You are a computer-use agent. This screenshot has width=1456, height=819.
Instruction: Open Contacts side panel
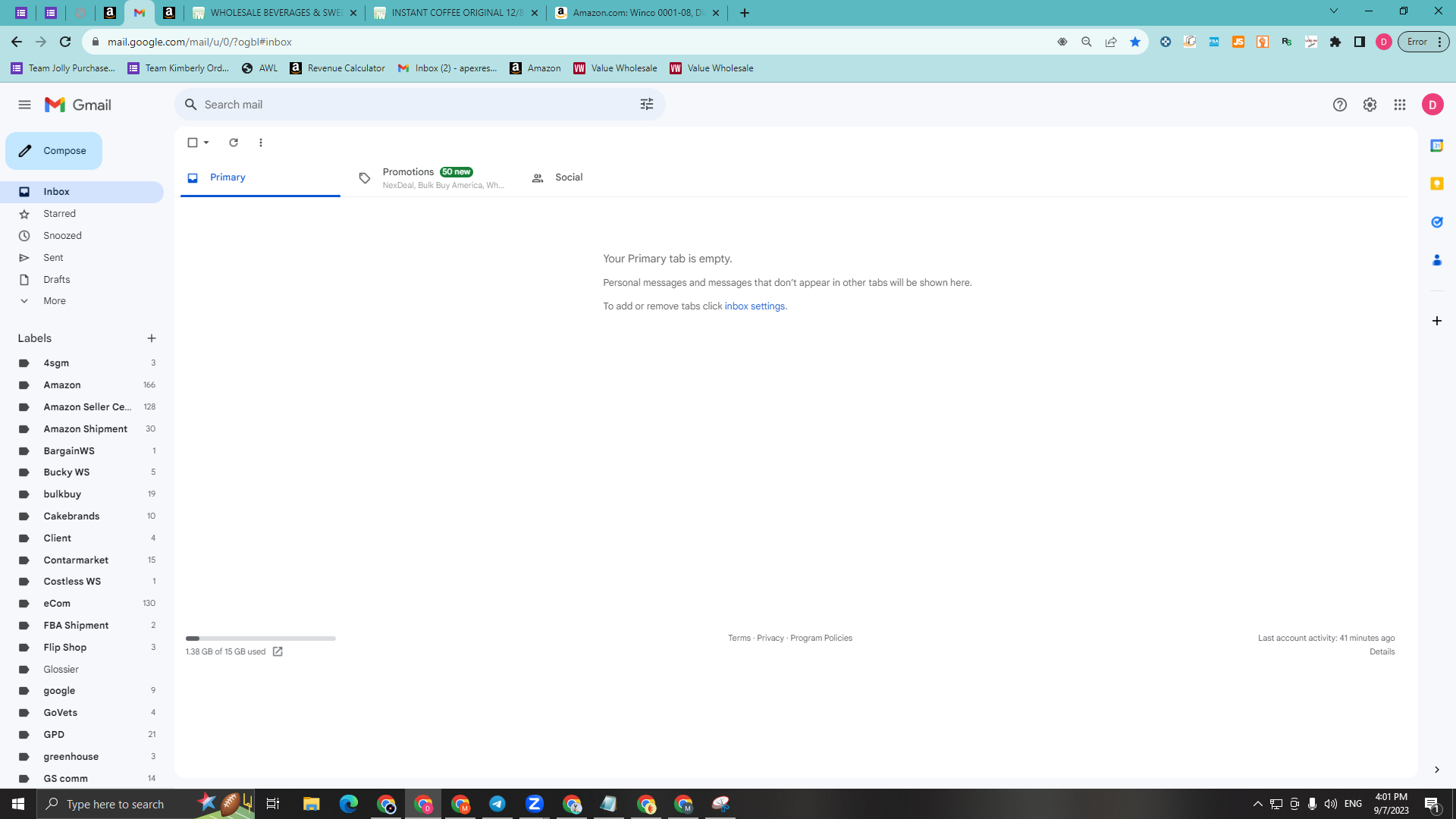[x=1436, y=260]
